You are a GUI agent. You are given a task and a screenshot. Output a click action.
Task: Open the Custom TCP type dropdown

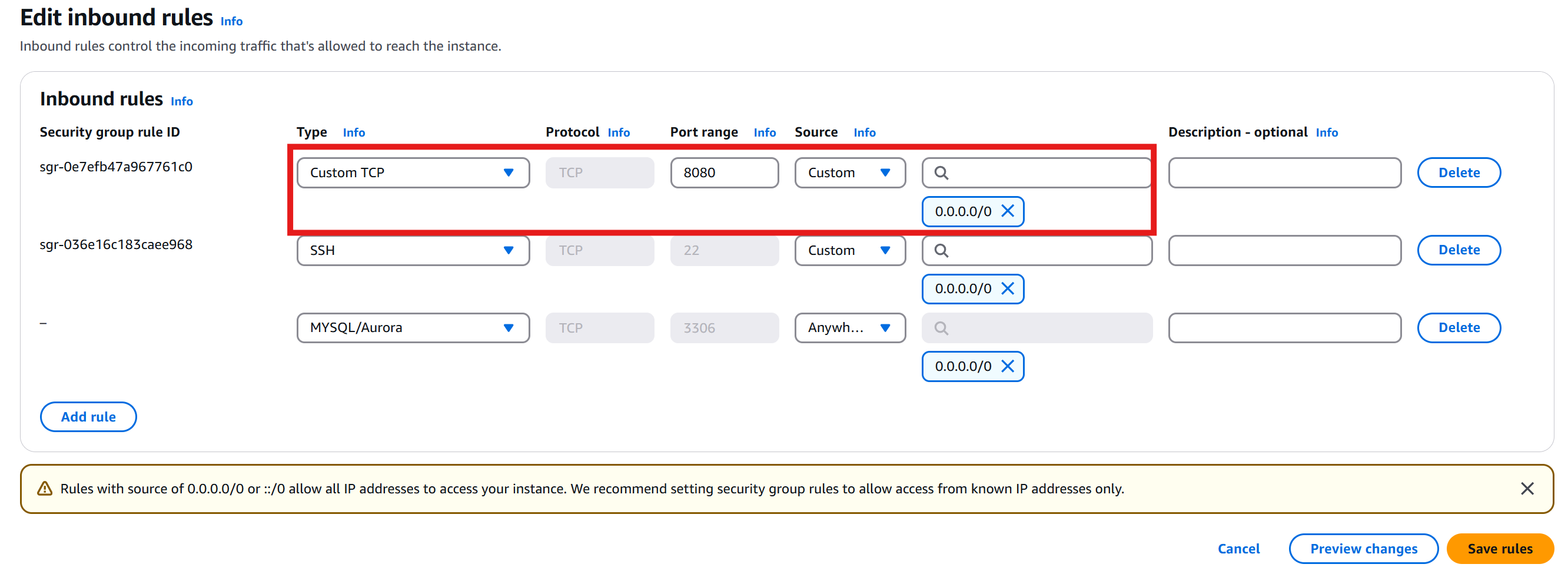[413, 173]
